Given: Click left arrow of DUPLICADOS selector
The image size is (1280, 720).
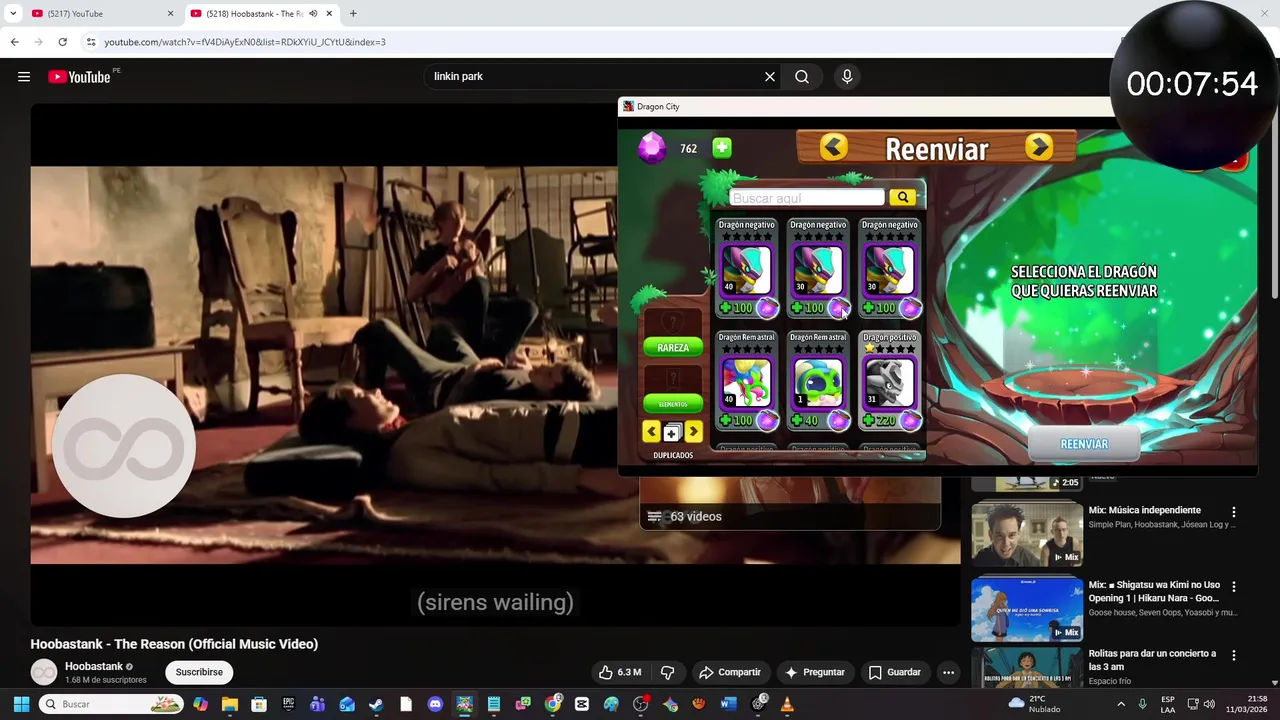Looking at the screenshot, I should coord(651,432).
